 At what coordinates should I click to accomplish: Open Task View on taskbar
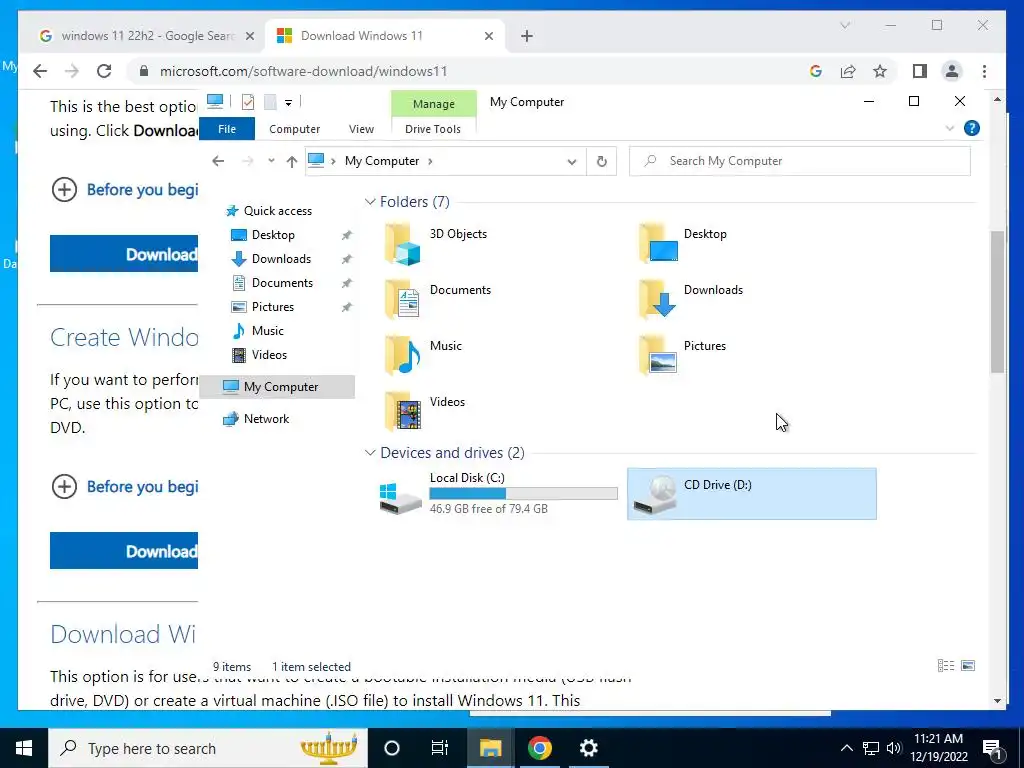[x=440, y=748]
